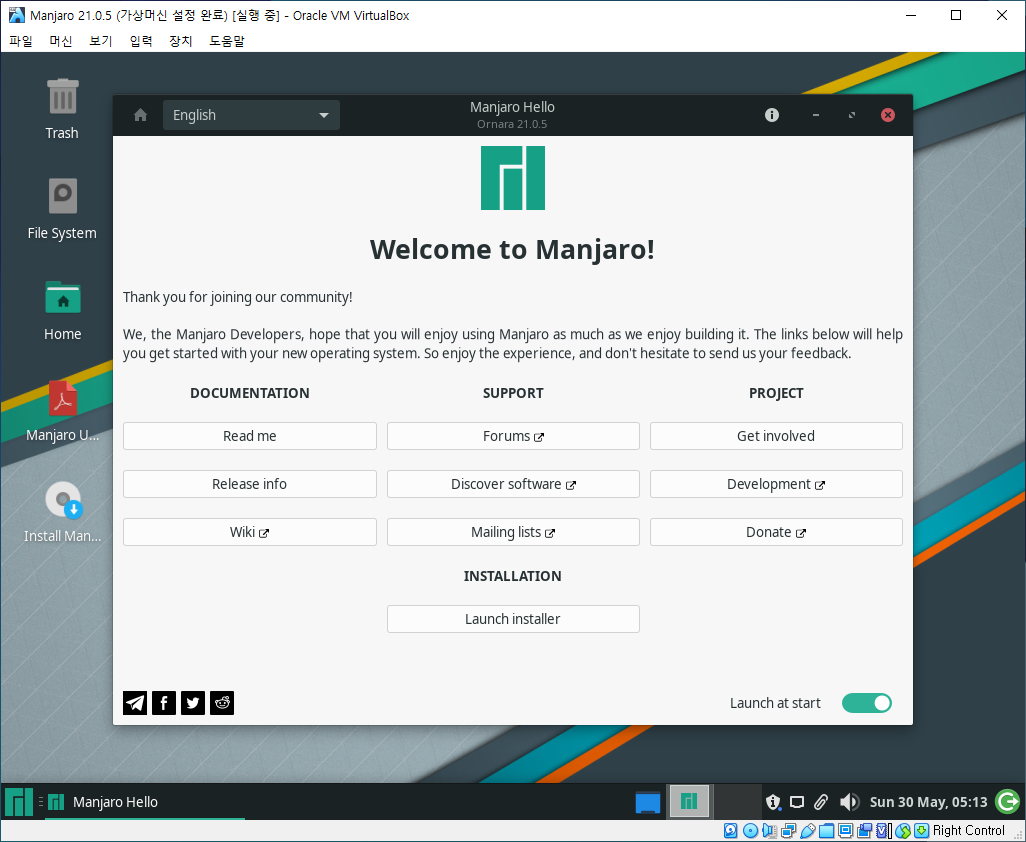This screenshot has height=842, width=1026.
Task: Click the green logout icon in panel
Action: (1007, 801)
